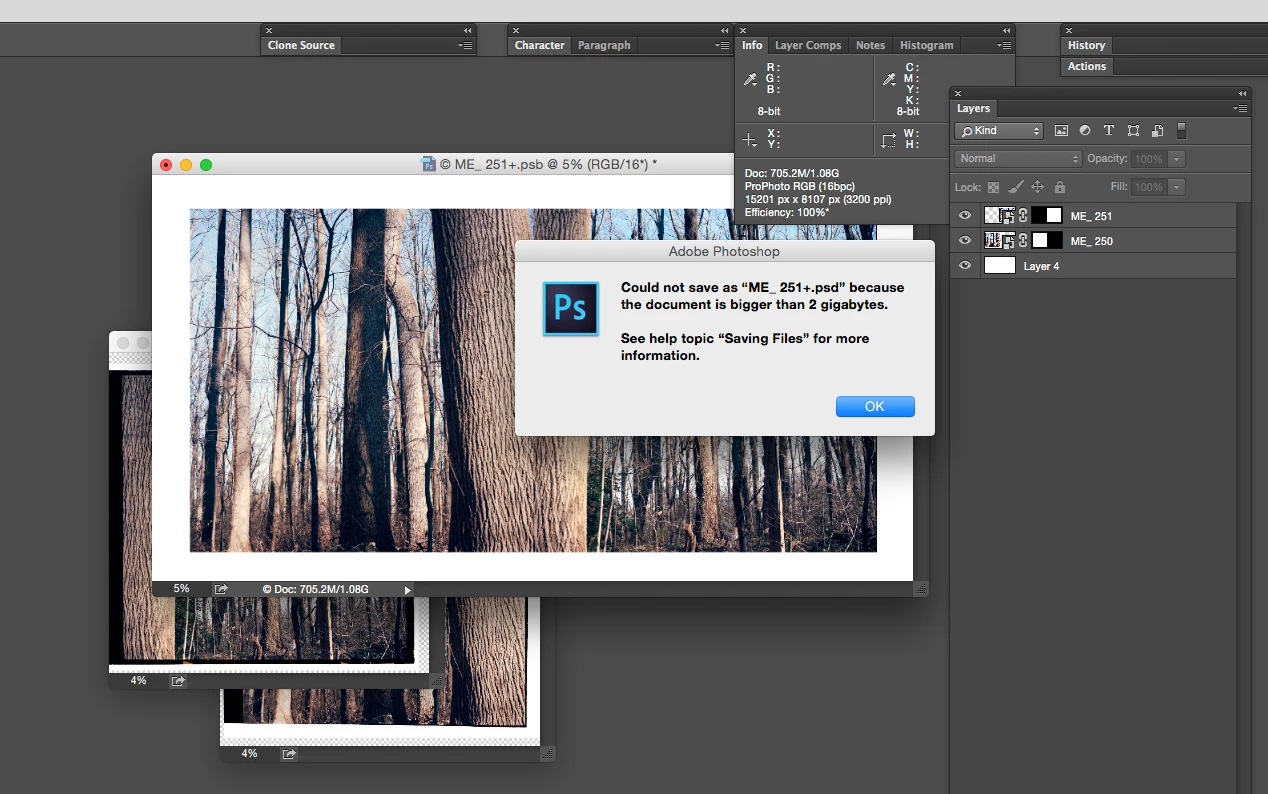The width and height of the screenshot is (1268, 794).
Task: Select the Character tab
Action: 539,45
